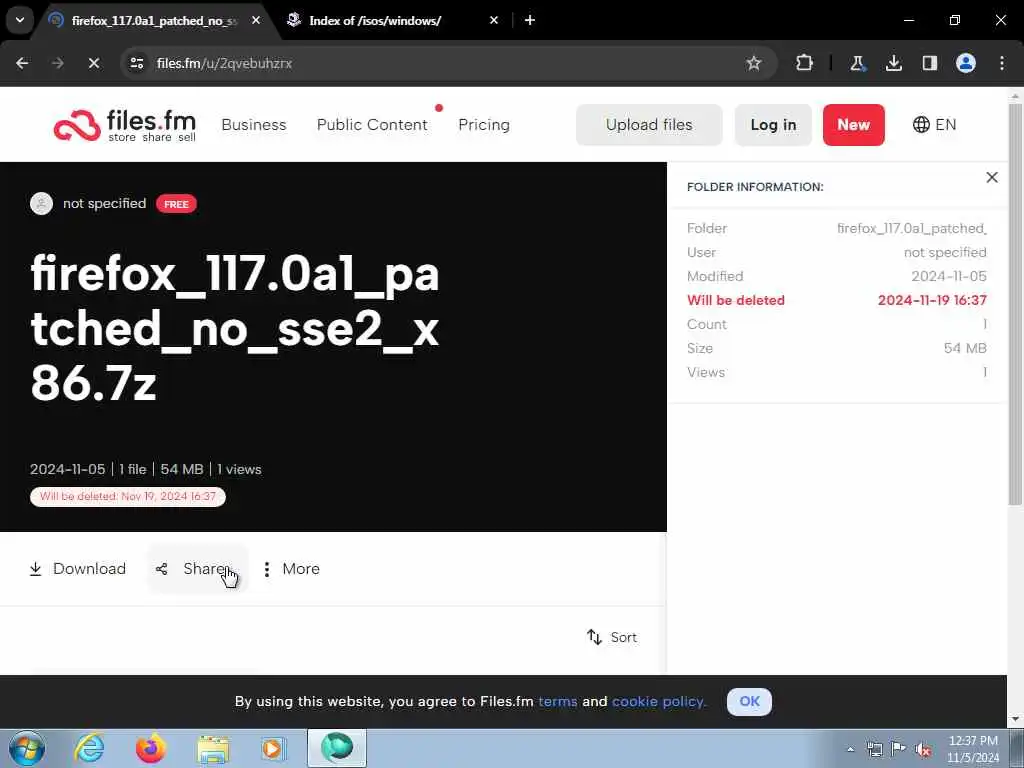This screenshot has width=1024, height=768.
Task: Open the tab search dropdown arrow
Action: click(20, 20)
